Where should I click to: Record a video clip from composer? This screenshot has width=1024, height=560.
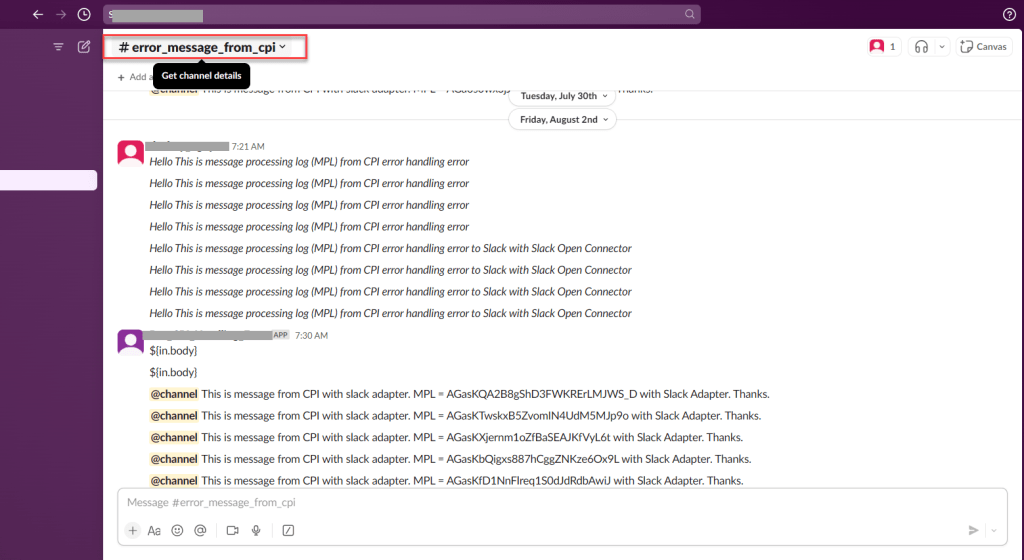pyautogui.click(x=232, y=530)
